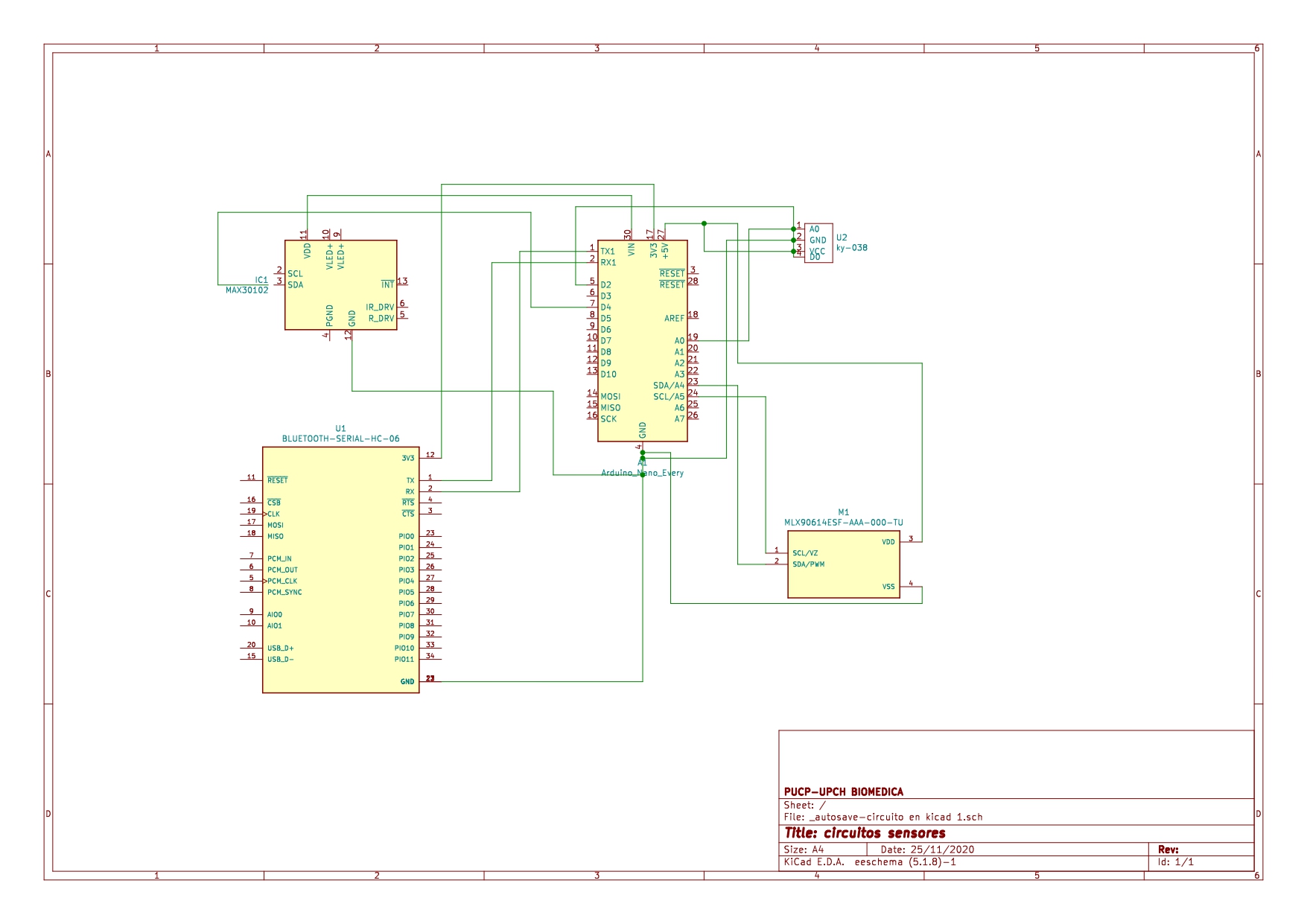Select the 'Date: 25/11/2020' field
Image resolution: width=1307 pixels, height=924 pixels.
click(927, 850)
